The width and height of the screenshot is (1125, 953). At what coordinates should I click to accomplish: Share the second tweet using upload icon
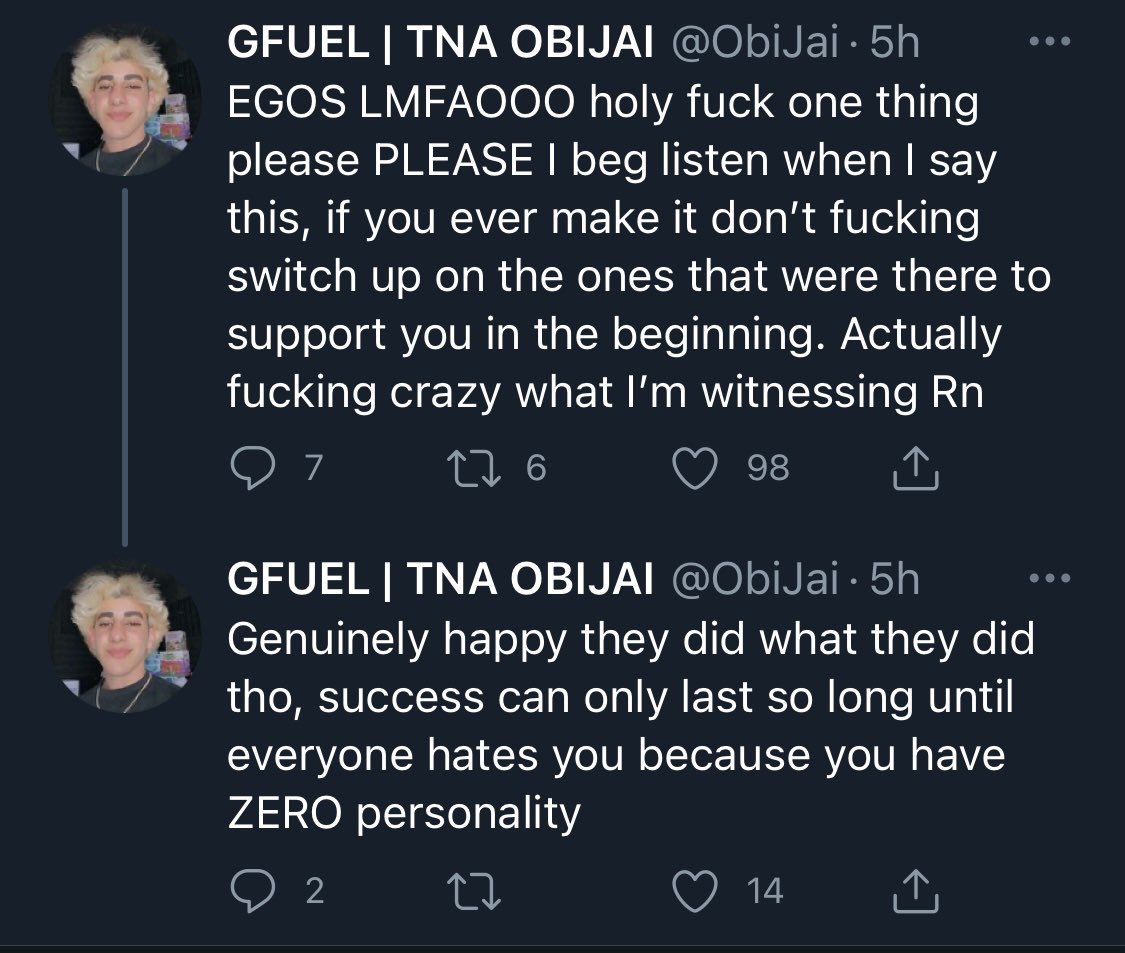(x=915, y=891)
